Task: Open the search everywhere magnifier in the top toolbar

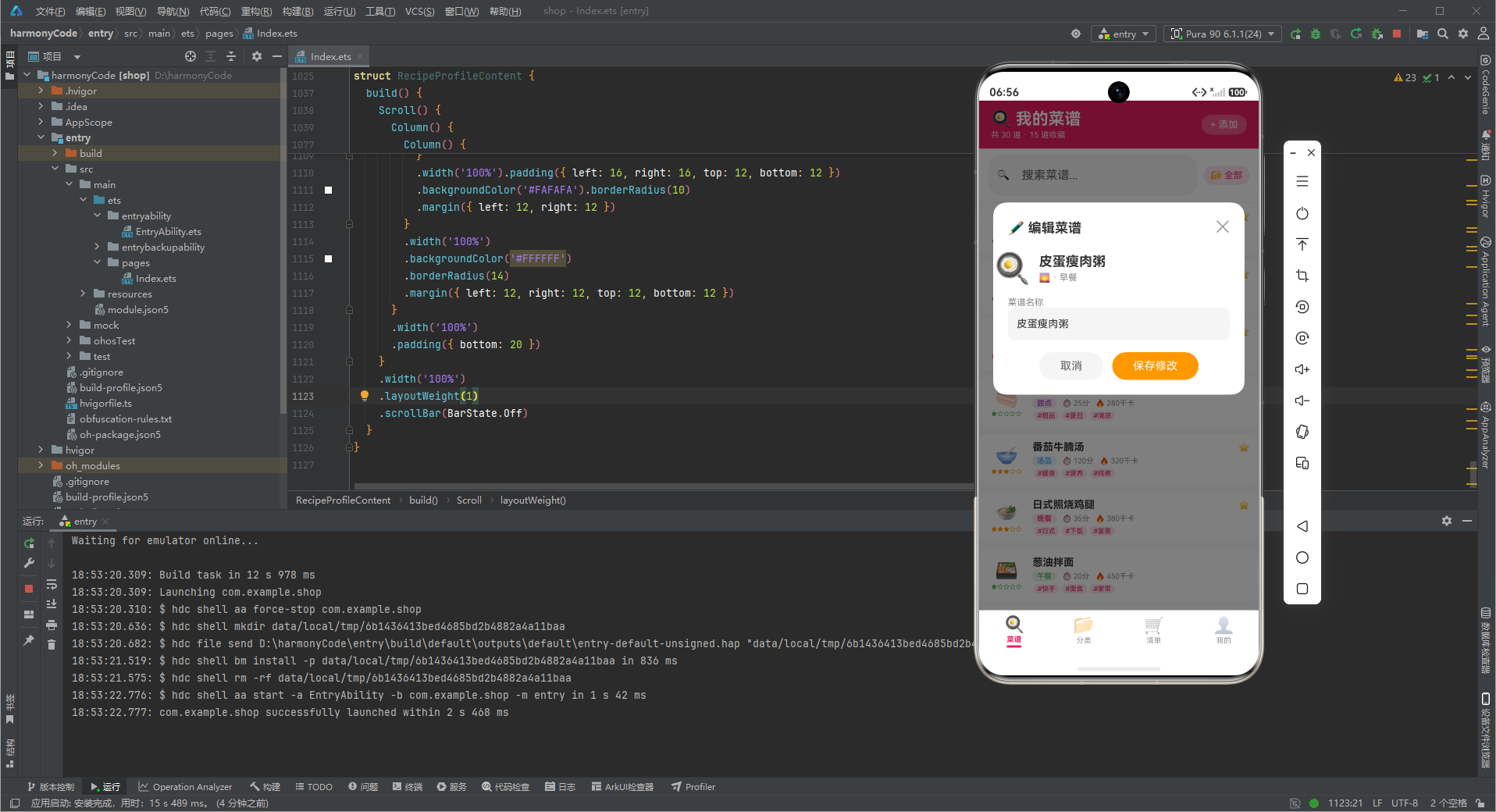Action: pos(1443,34)
